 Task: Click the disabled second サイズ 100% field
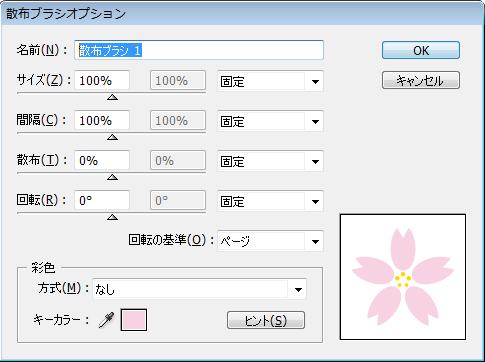coord(178,80)
